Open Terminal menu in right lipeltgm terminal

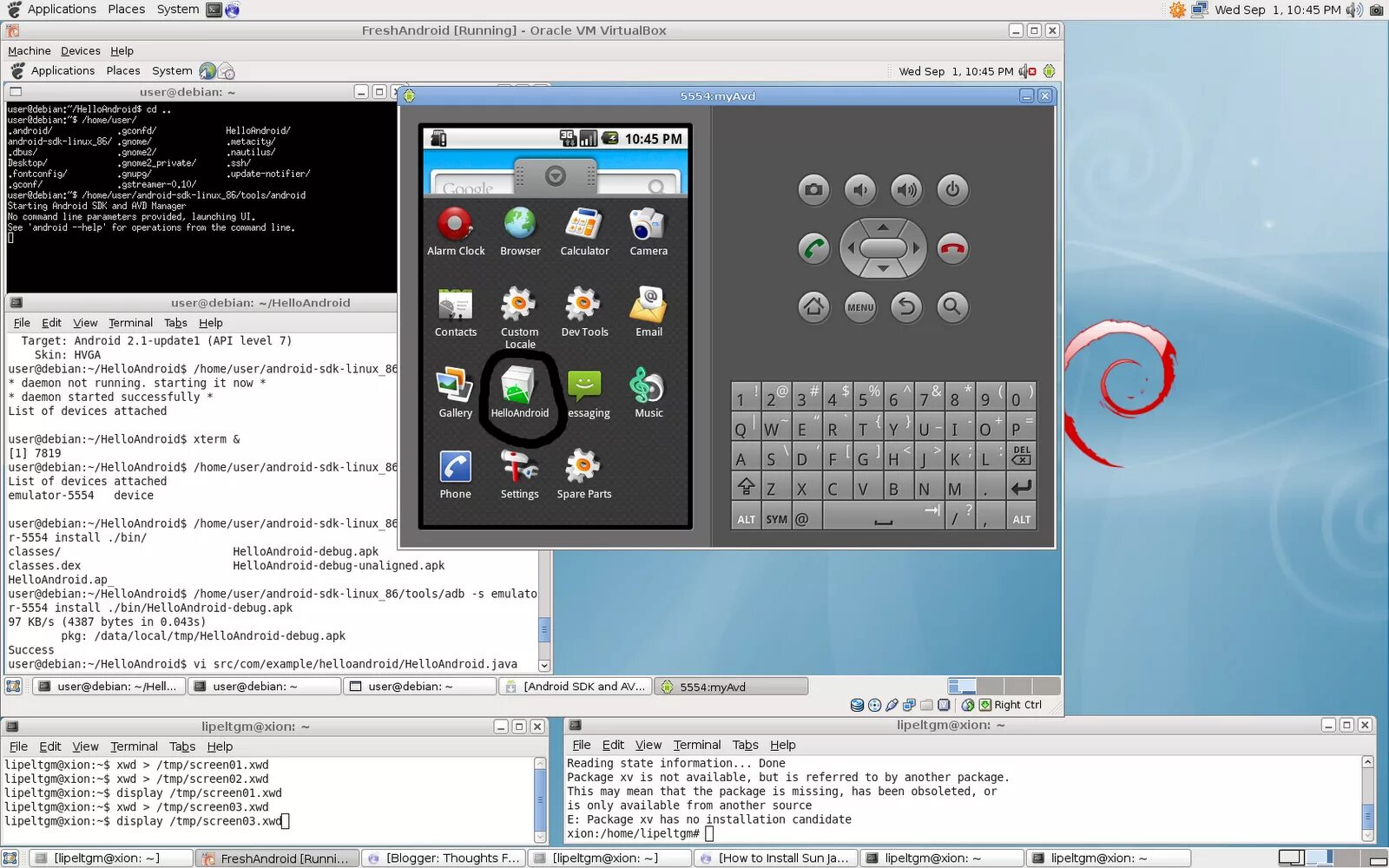(696, 745)
